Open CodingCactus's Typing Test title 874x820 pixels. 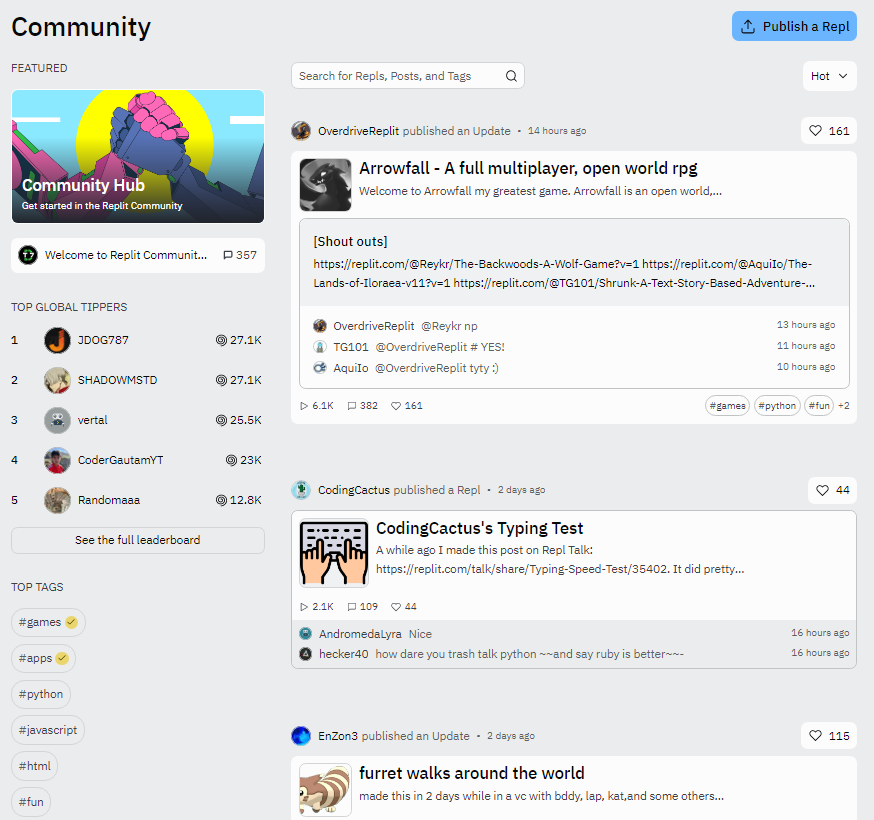(479, 528)
